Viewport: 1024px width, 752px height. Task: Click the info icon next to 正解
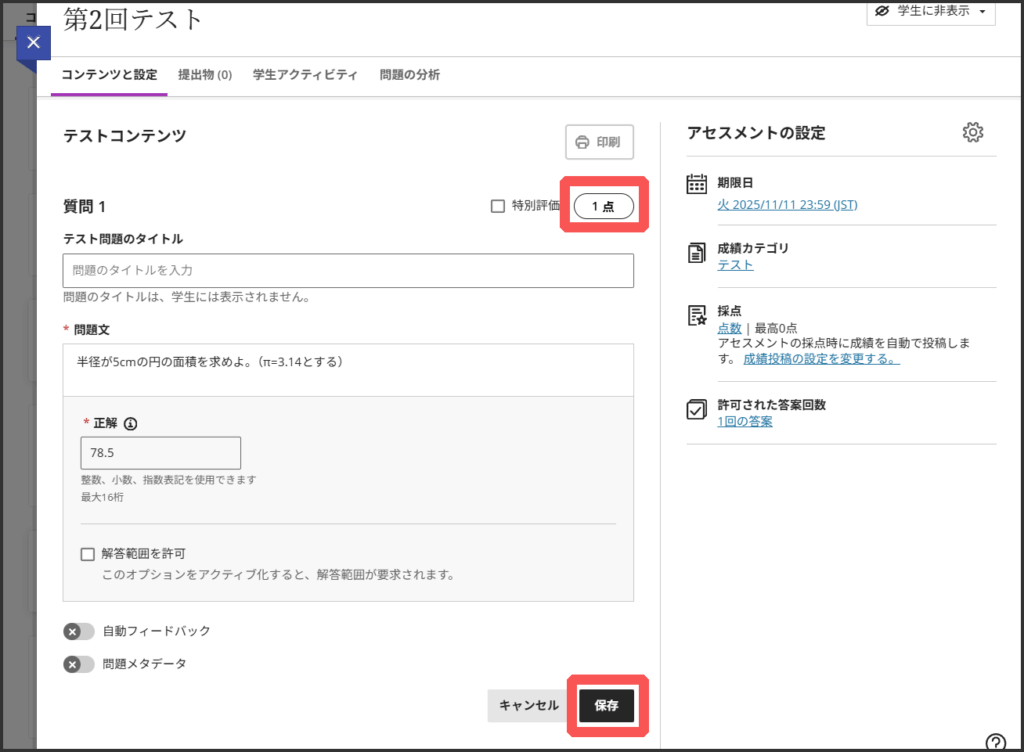pos(130,423)
